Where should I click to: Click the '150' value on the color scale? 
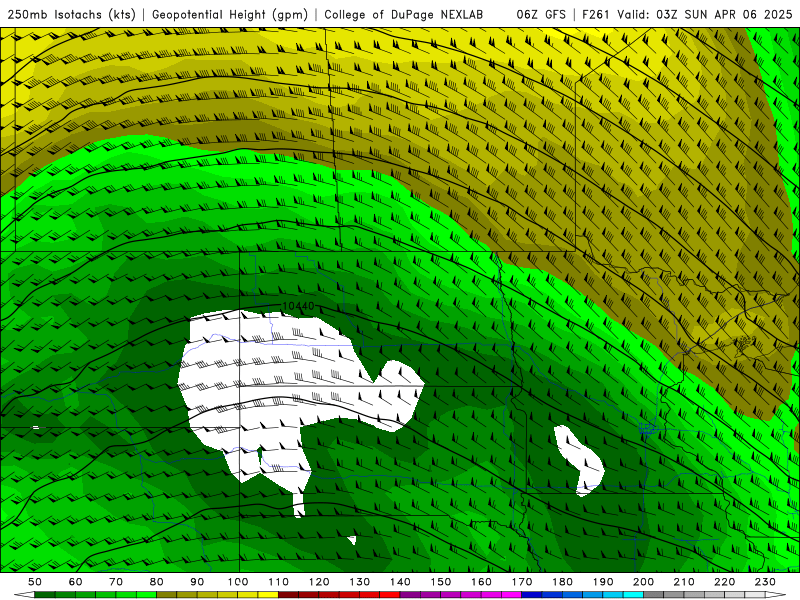click(x=441, y=582)
